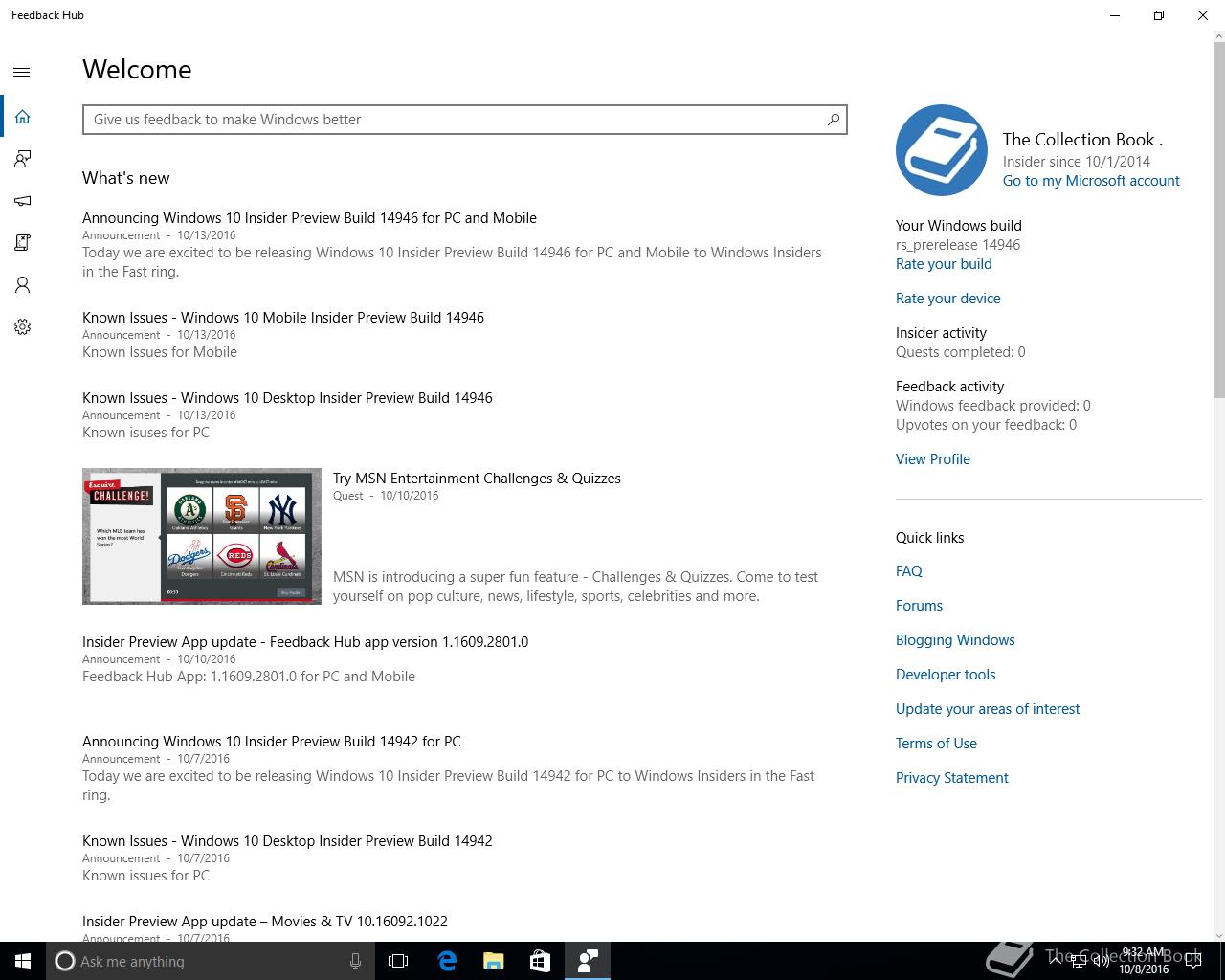Click the search magnifier icon in the feedback box

pos(834,120)
